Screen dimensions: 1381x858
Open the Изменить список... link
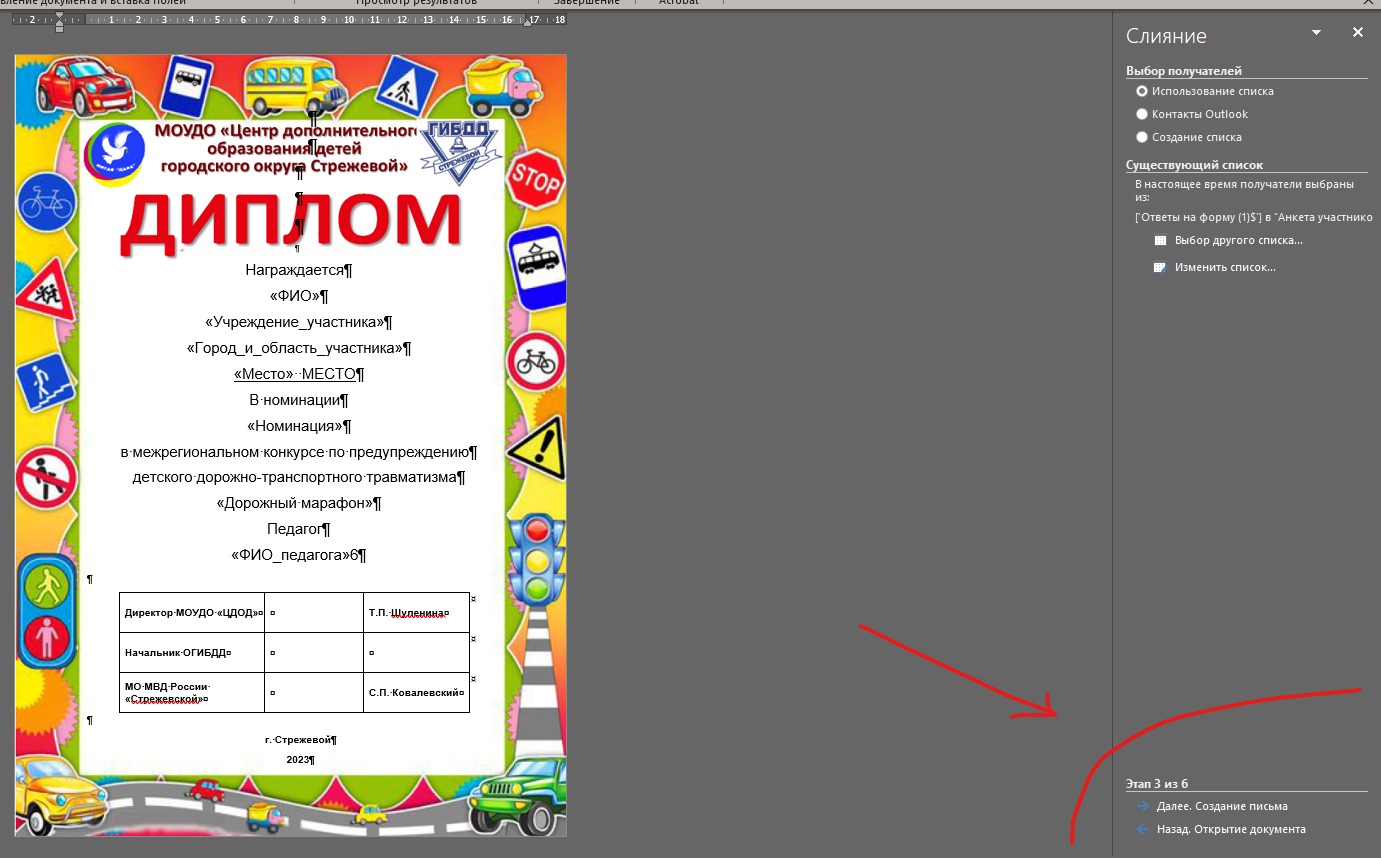1225,268
